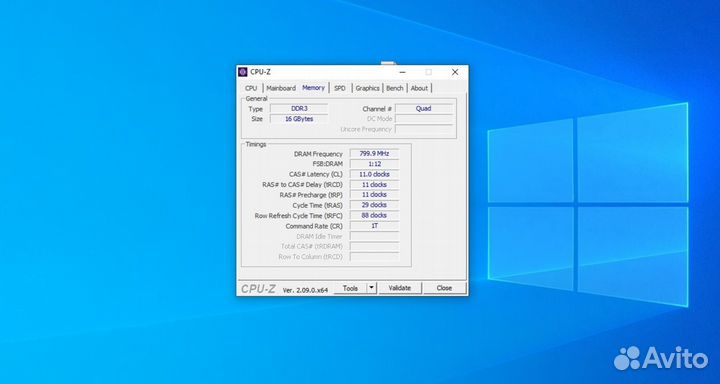Click the CPU-Z title bar text
Image resolution: width=720 pixels, height=384 pixels.
pos(260,72)
